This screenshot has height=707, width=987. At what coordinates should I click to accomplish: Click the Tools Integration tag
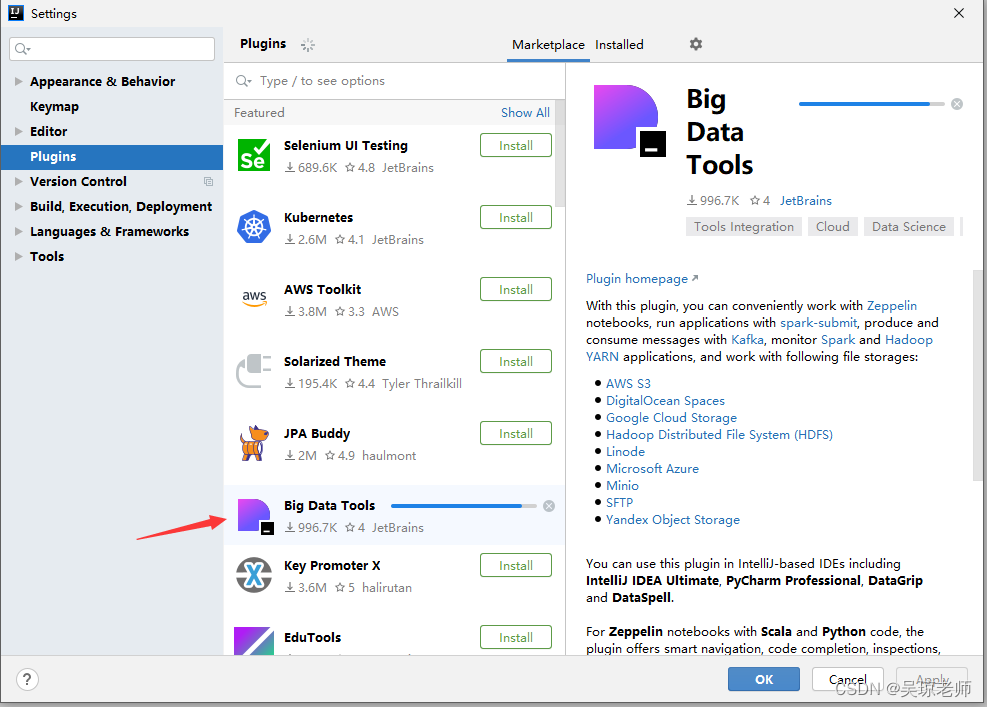point(743,227)
